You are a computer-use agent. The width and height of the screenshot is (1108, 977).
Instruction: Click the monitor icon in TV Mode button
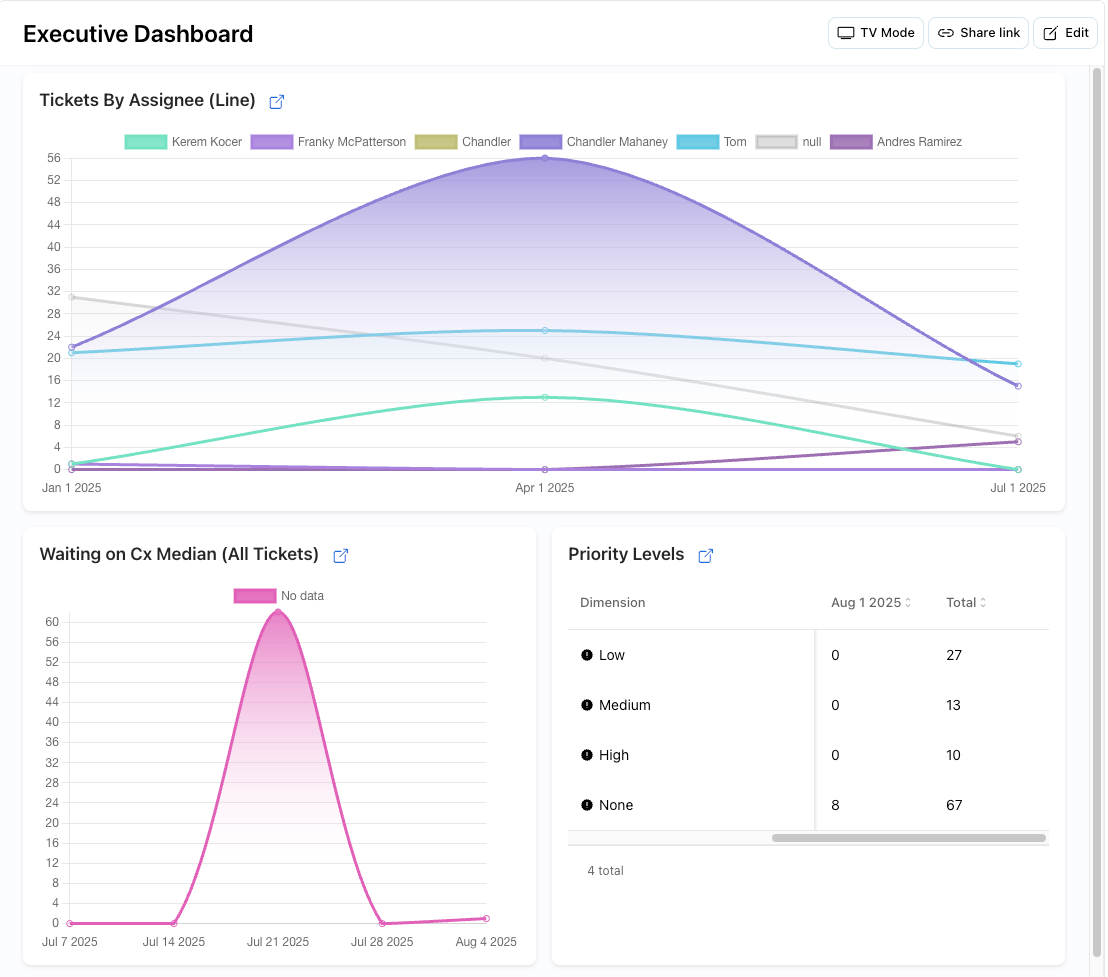coord(845,32)
